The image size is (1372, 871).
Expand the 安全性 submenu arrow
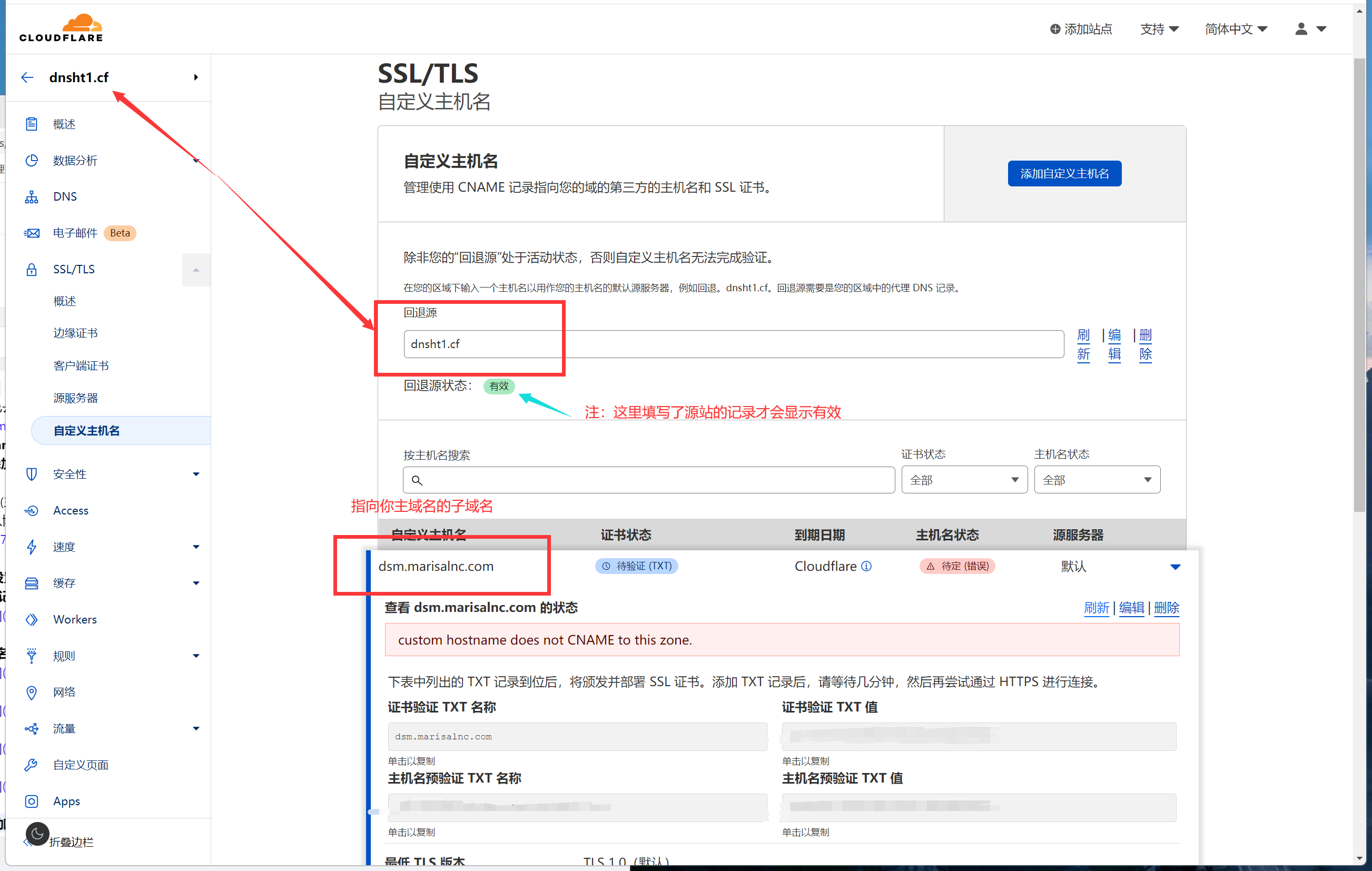coord(195,474)
